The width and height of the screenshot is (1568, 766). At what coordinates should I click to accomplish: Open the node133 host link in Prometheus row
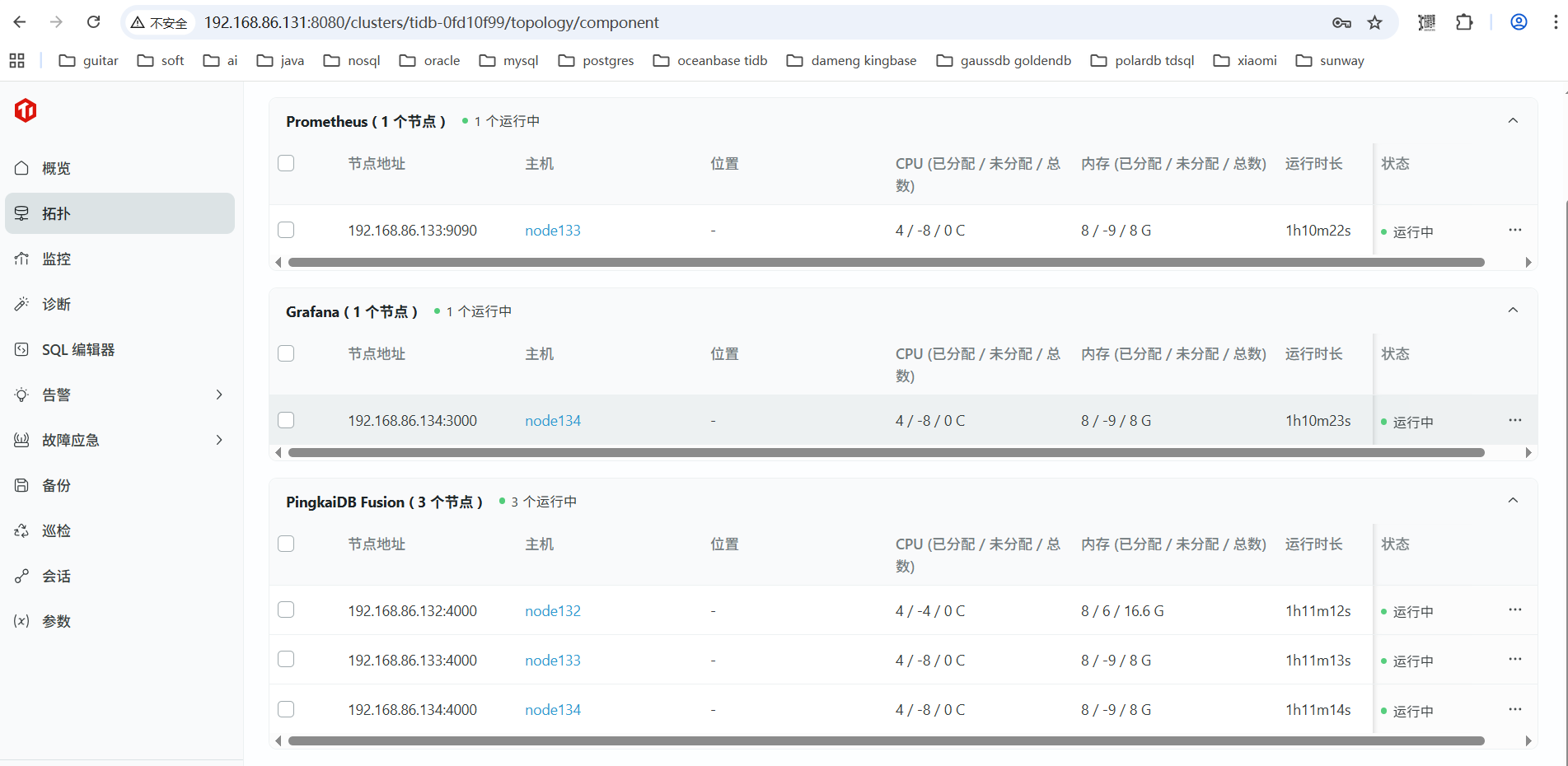pos(553,231)
